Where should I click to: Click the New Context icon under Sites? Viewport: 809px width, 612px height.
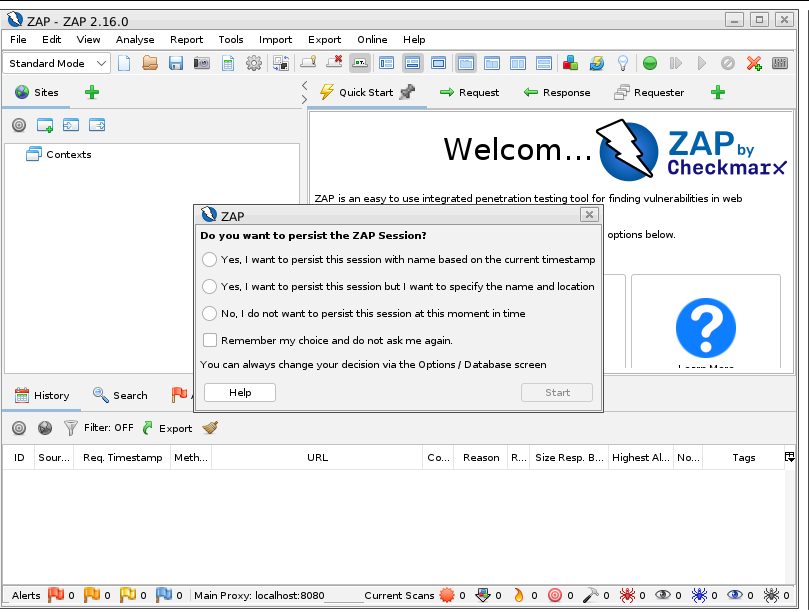tap(45, 125)
